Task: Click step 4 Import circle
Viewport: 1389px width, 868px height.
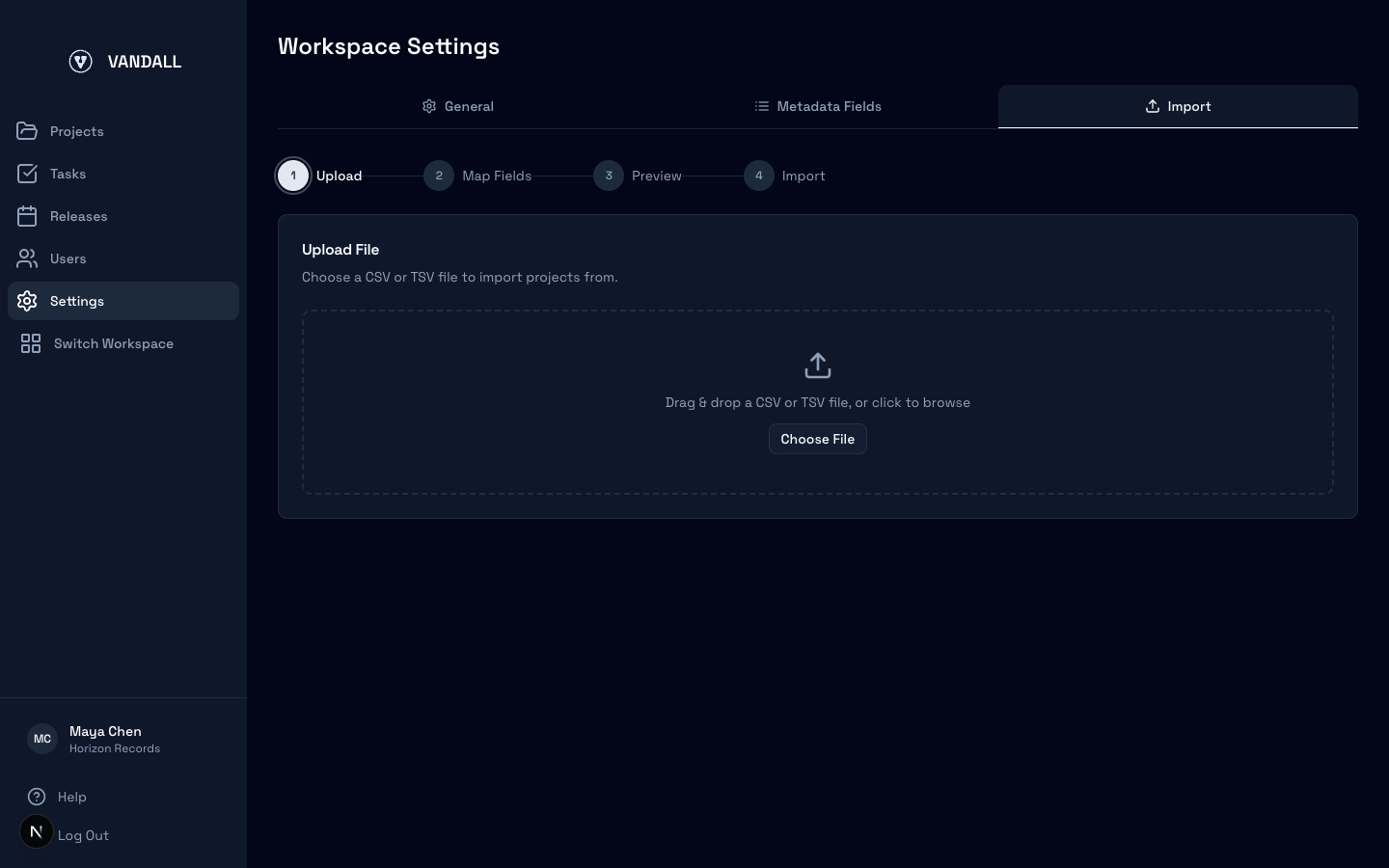Action: 759,176
